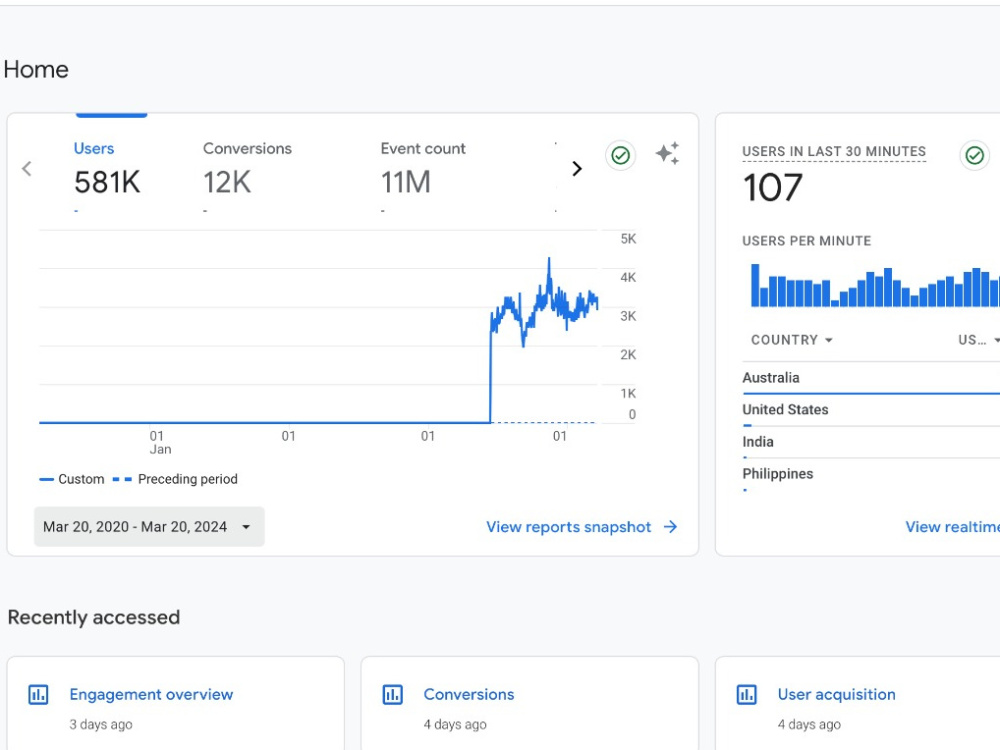Open the Engagement overview link
The image size is (1000, 750).
151,695
